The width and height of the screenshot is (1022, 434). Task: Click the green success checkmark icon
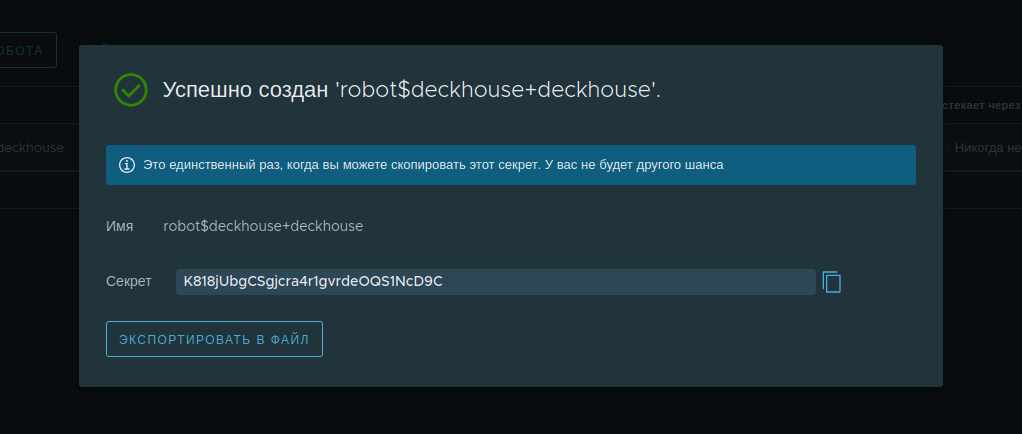[x=131, y=90]
